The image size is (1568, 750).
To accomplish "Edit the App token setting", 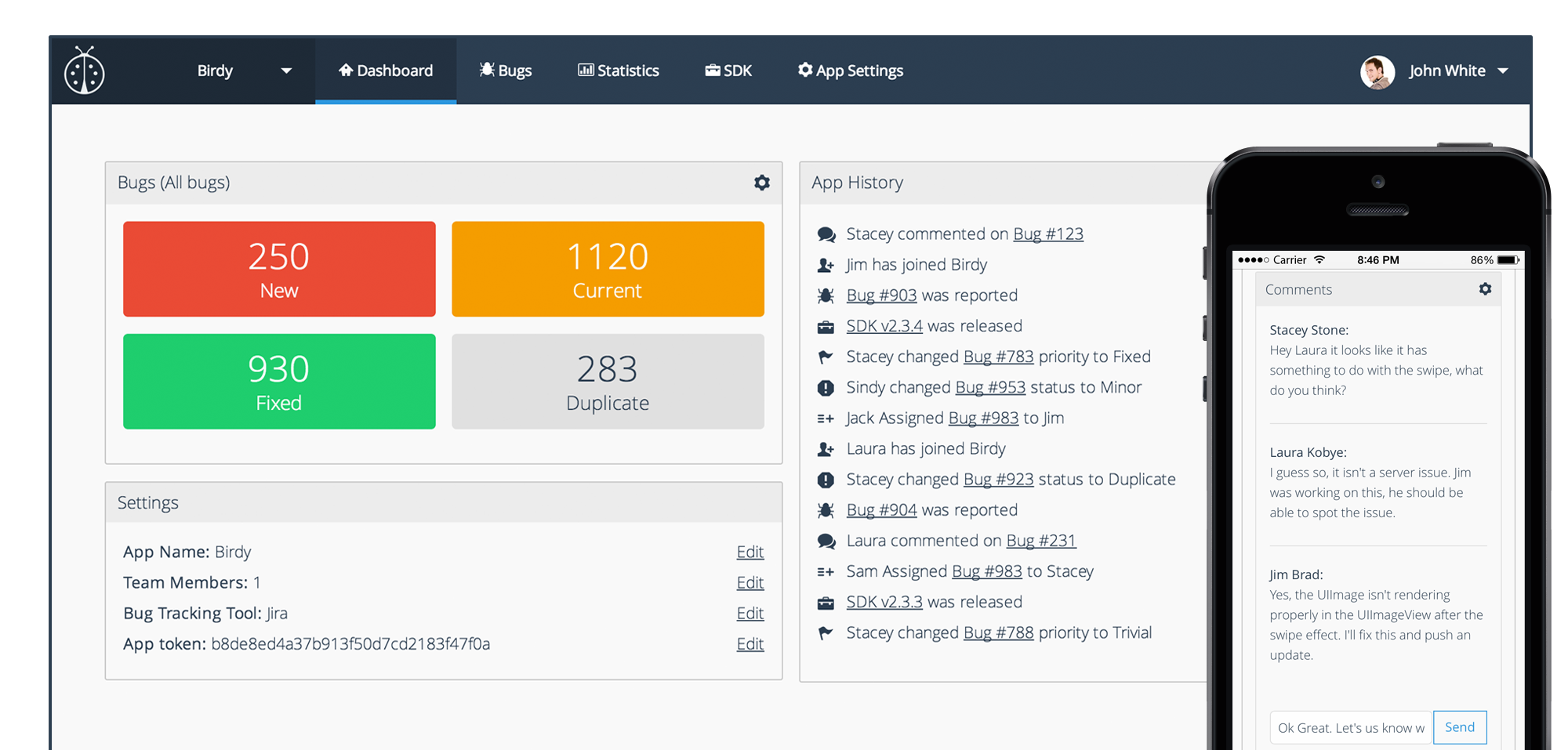I will click(x=750, y=644).
